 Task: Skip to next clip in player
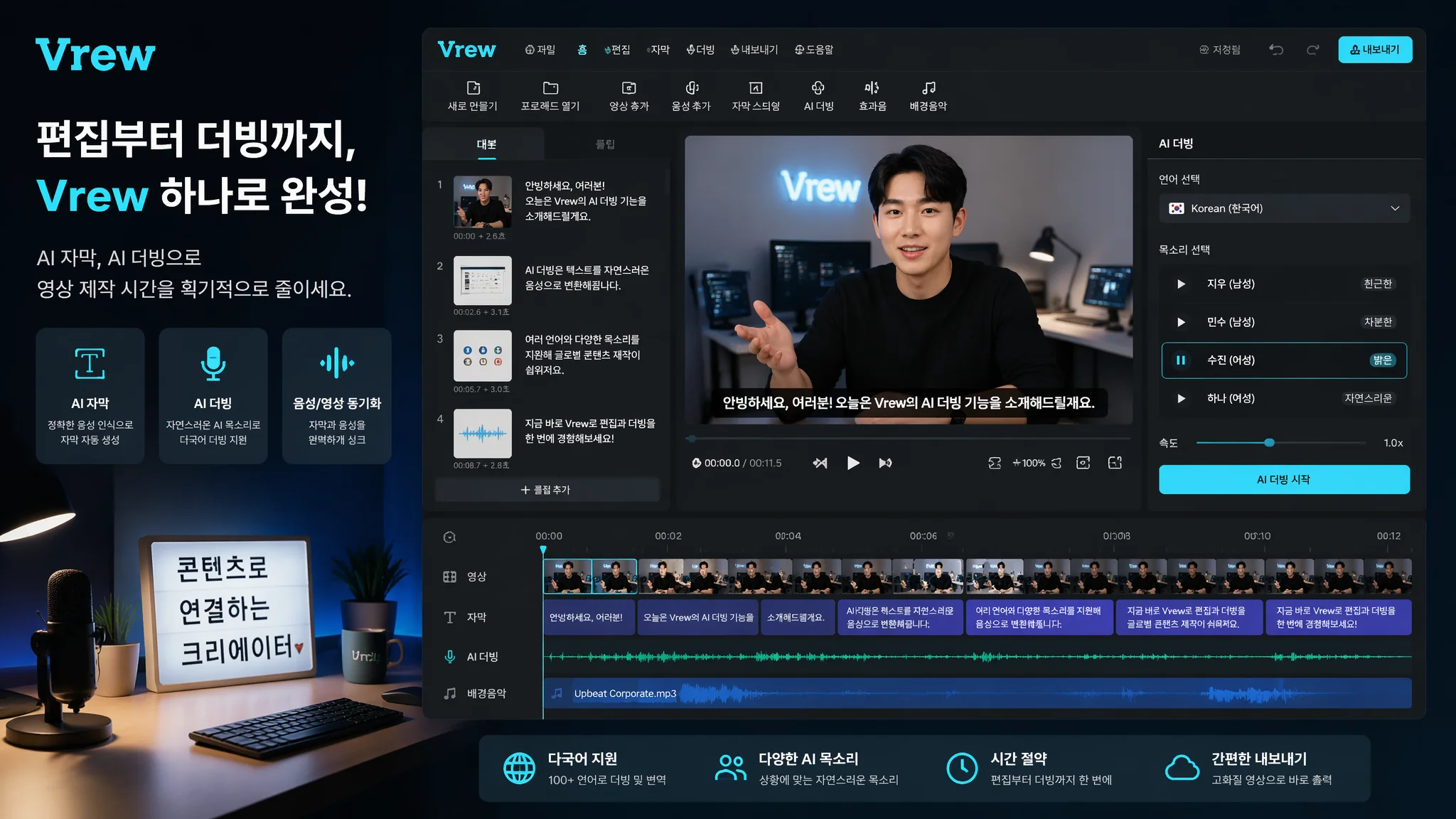[x=885, y=463]
